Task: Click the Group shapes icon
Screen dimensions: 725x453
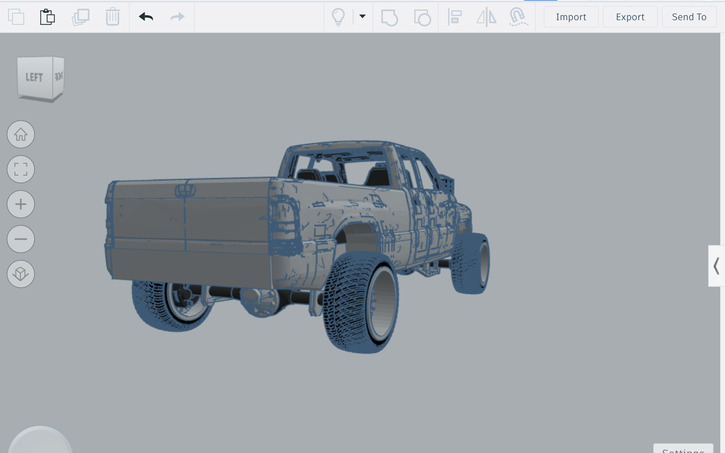Action: point(389,18)
